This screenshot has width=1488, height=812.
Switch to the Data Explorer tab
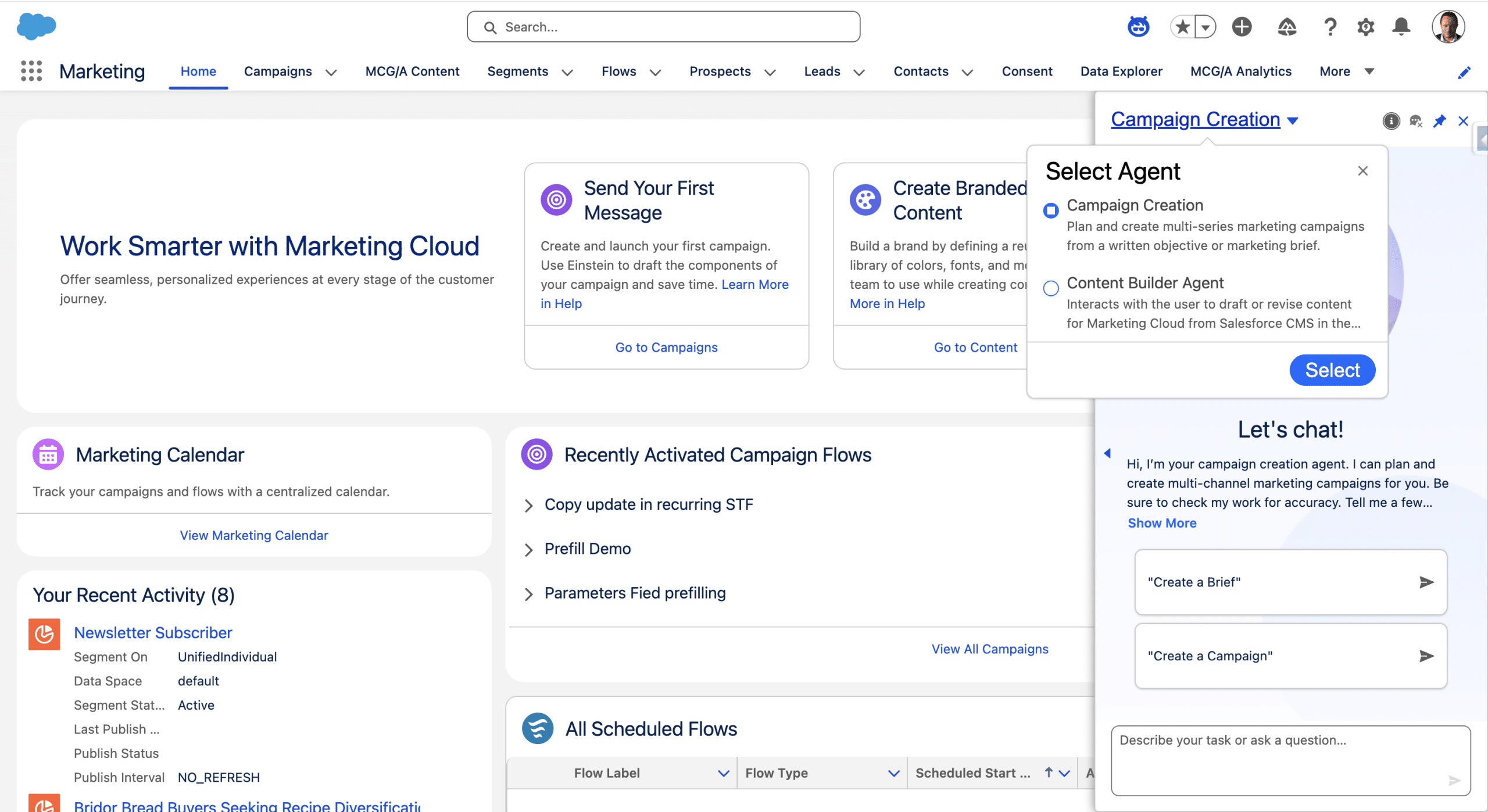click(1121, 71)
